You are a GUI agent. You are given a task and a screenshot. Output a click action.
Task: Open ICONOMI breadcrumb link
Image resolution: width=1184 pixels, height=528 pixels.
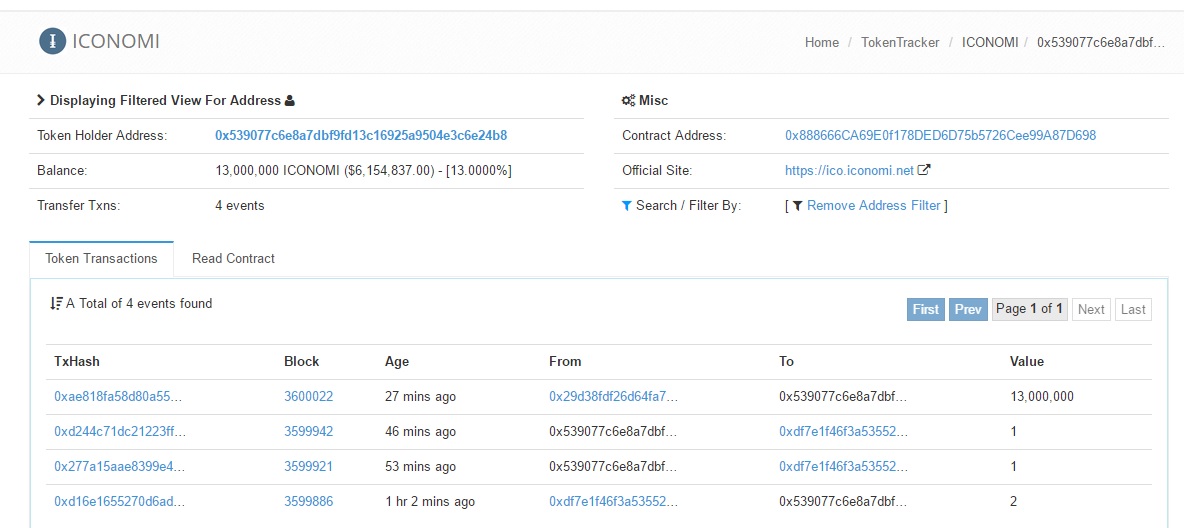pos(990,42)
